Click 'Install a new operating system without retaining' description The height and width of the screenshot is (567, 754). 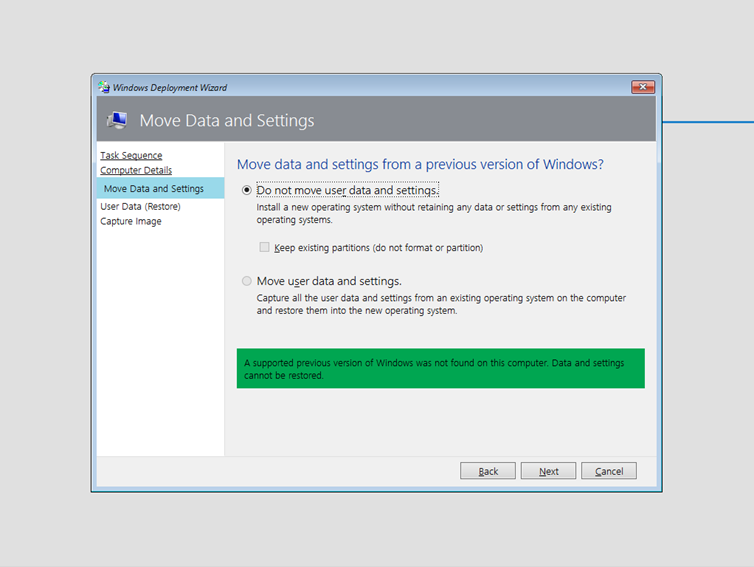[x=434, y=214]
